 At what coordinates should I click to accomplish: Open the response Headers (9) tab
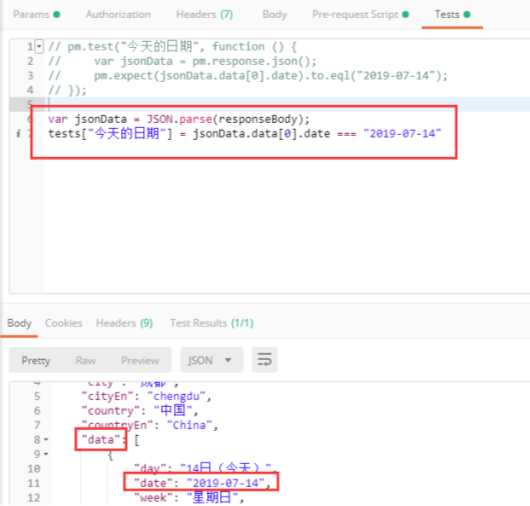click(124, 323)
